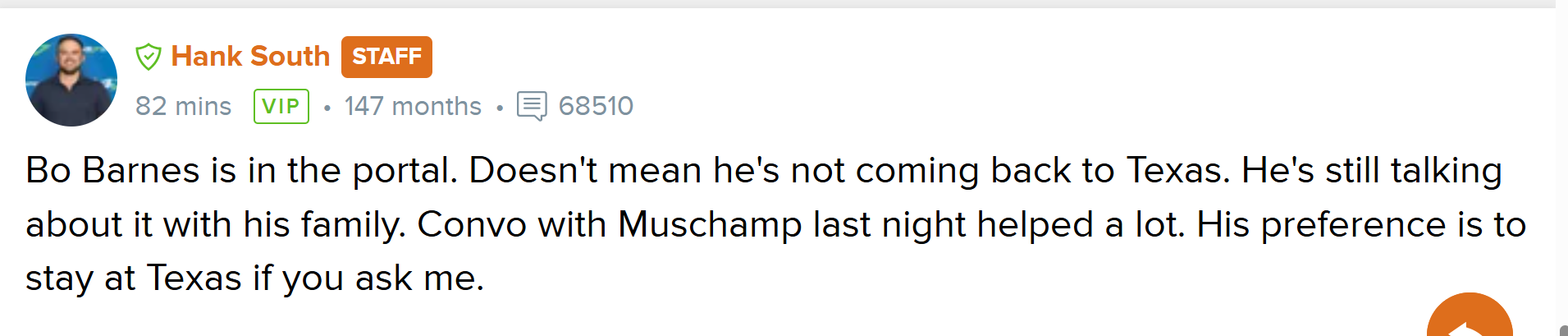The image size is (1568, 336).
Task: Click the 68510 post count number
Action: [596, 106]
